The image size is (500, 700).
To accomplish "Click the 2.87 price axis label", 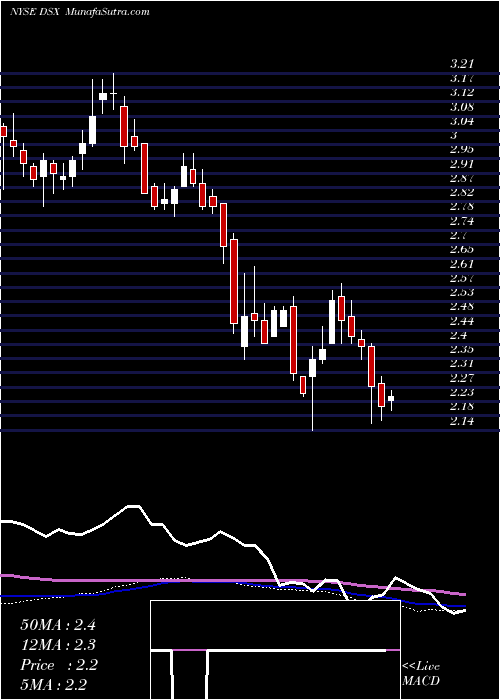I will pyautogui.click(x=462, y=178).
